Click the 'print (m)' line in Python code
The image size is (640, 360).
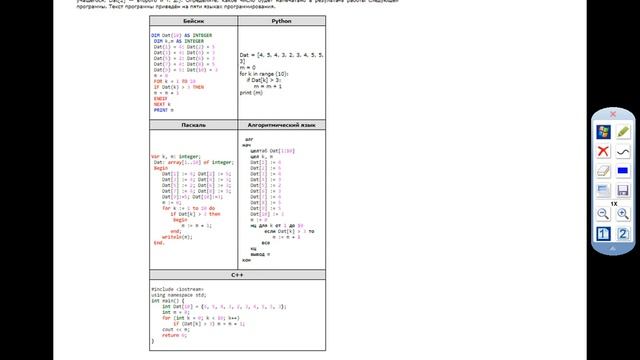click(x=251, y=93)
